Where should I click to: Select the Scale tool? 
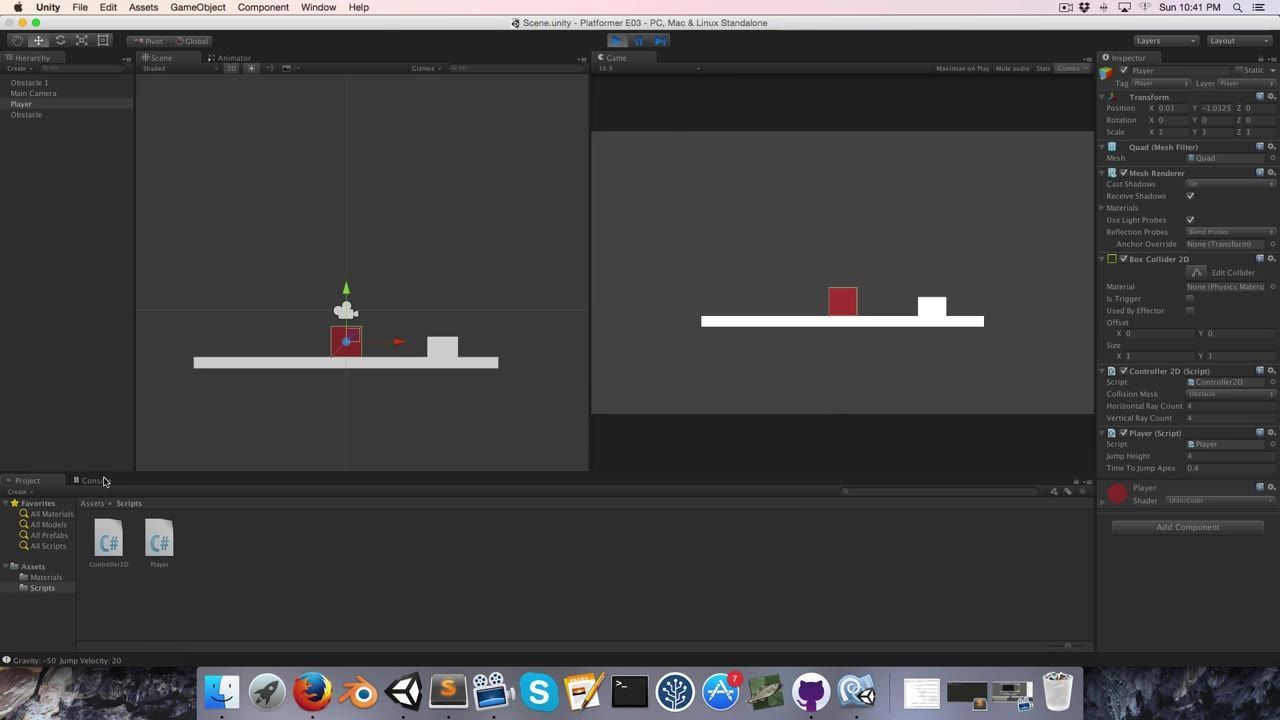point(82,41)
